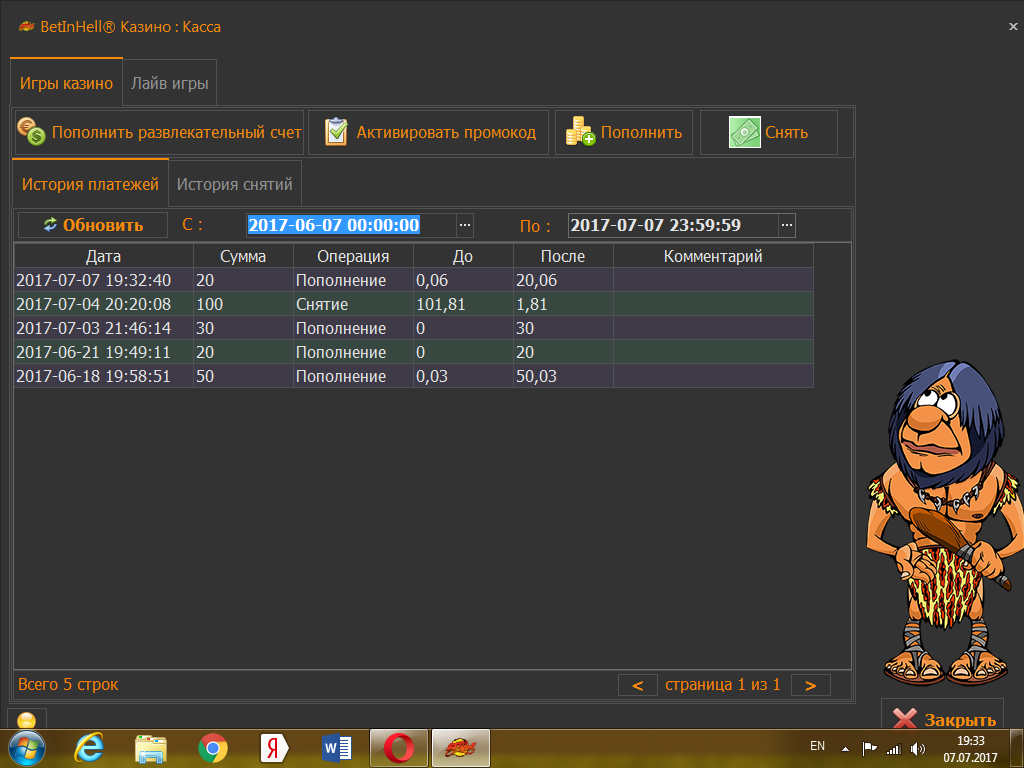Click the 101,81 balance cell
Screen dimensions: 1024x768
pyautogui.click(x=463, y=304)
